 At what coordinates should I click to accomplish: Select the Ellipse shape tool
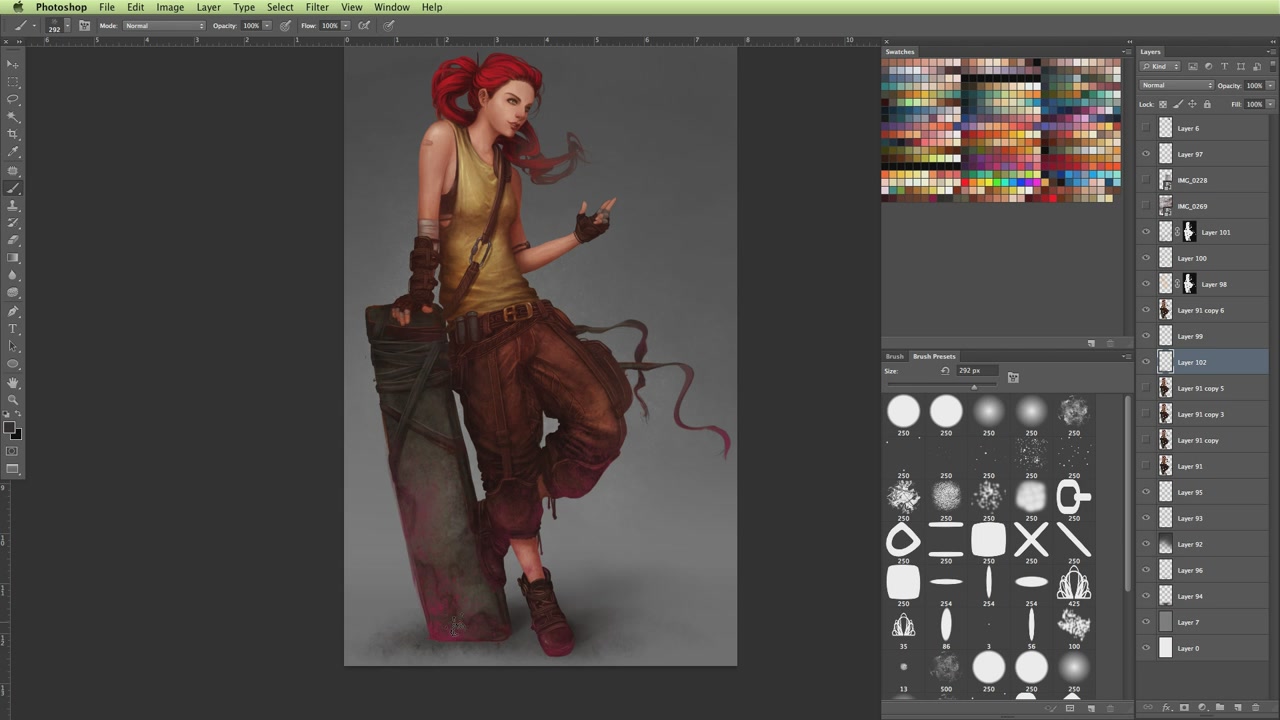tap(13, 364)
